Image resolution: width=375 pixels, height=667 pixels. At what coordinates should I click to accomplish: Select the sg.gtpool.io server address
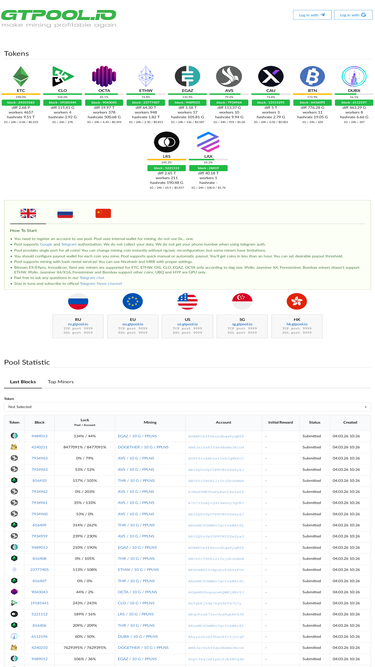point(242,324)
